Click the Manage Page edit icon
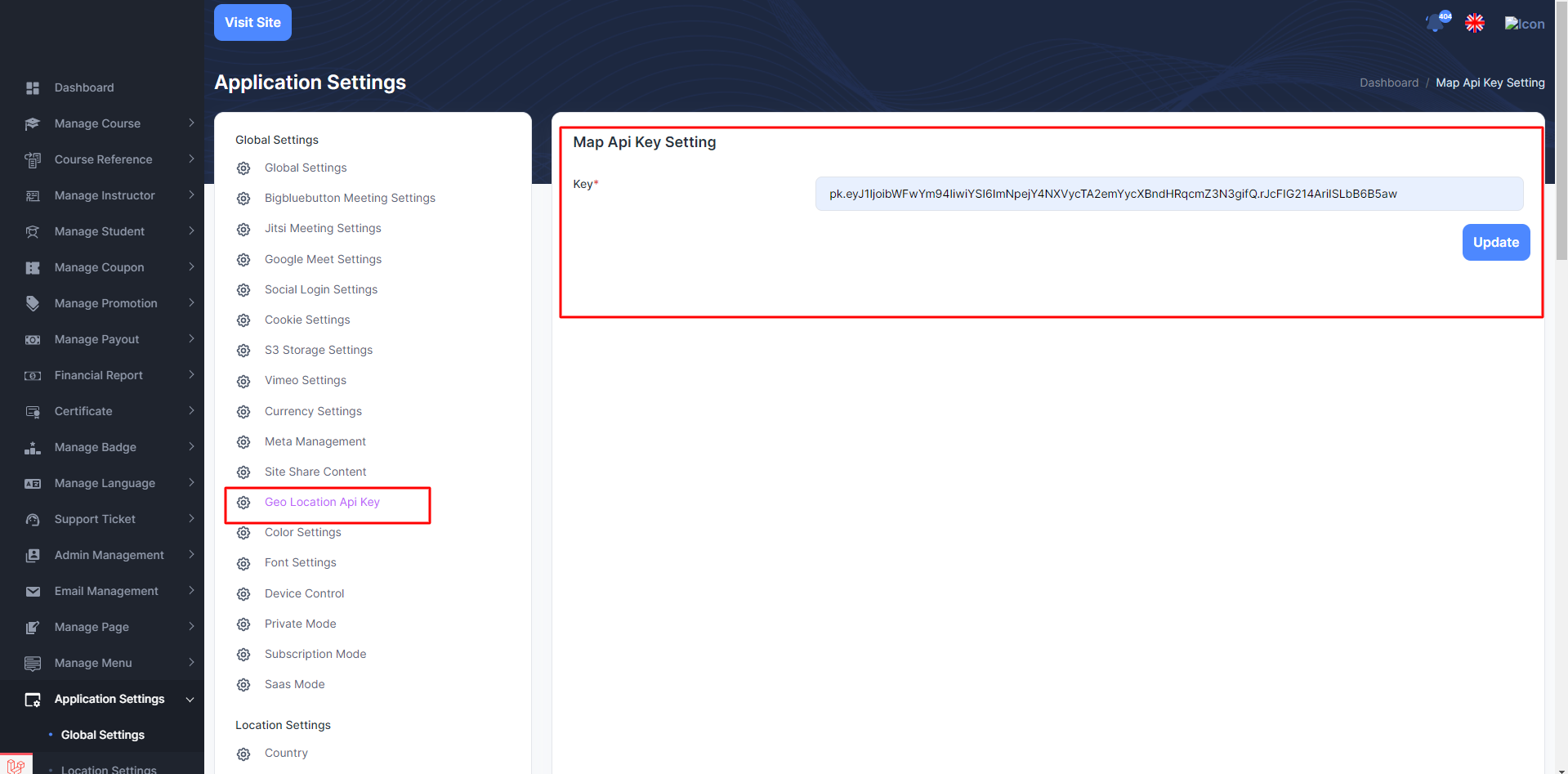The height and width of the screenshot is (774, 1568). click(33, 627)
